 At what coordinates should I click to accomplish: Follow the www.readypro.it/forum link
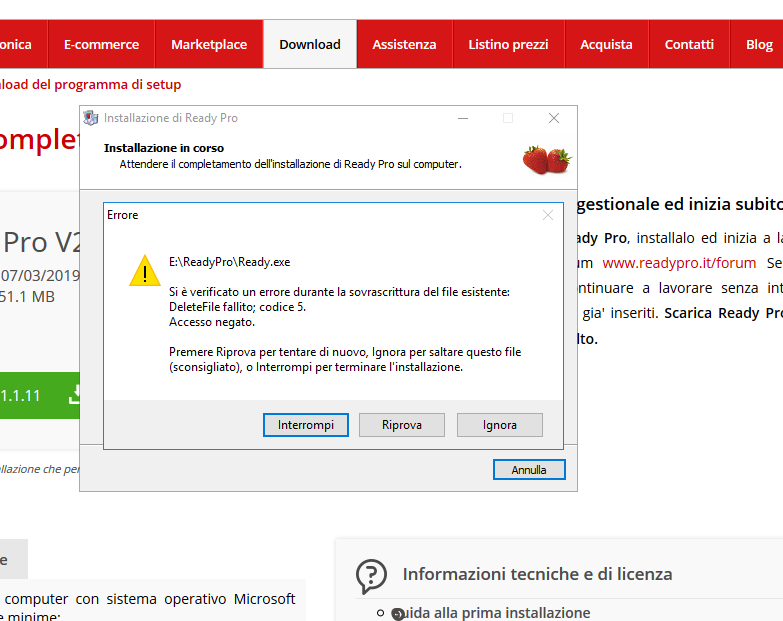[x=679, y=263]
